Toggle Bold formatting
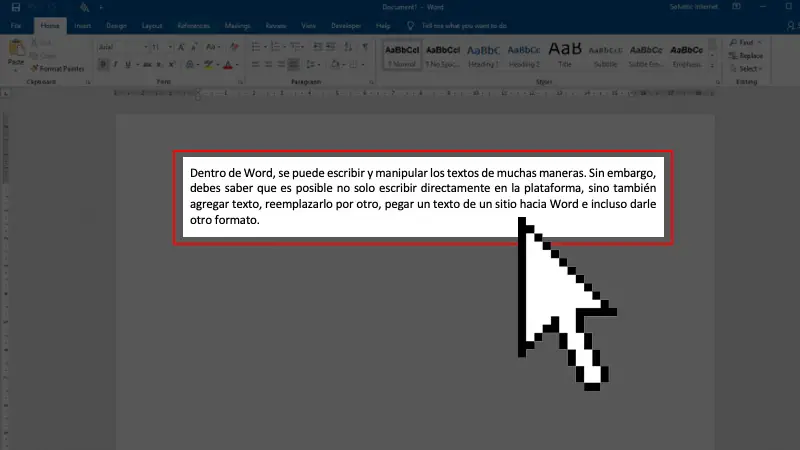The height and width of the screenshot is (450, 800). click(x=103, y=64)
